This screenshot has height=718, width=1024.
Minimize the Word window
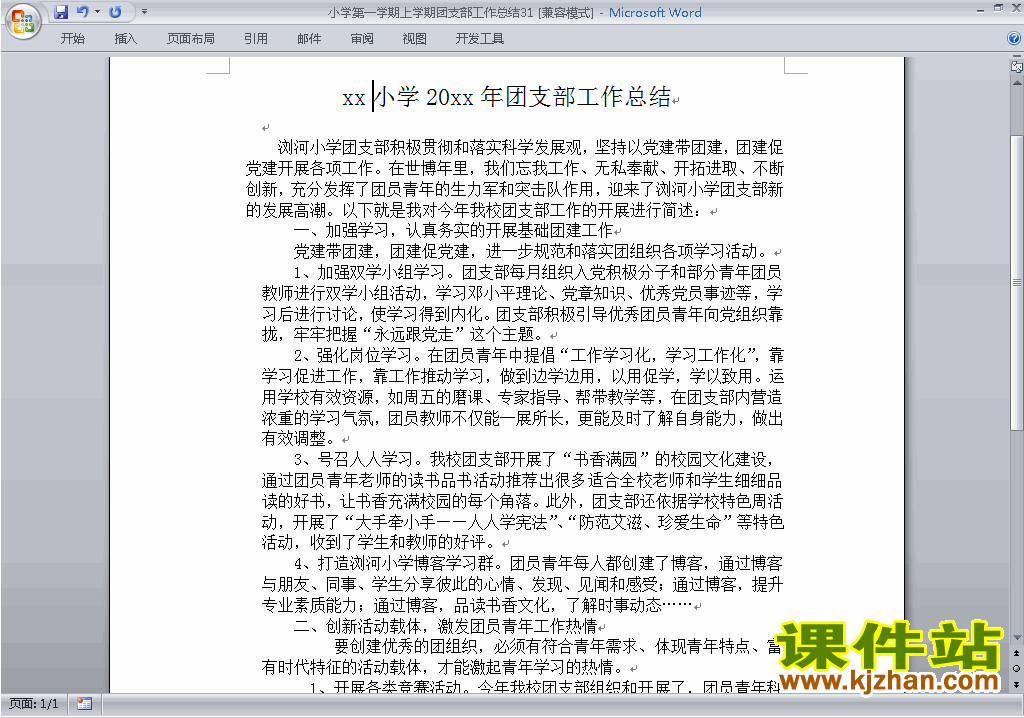[980, 10]
